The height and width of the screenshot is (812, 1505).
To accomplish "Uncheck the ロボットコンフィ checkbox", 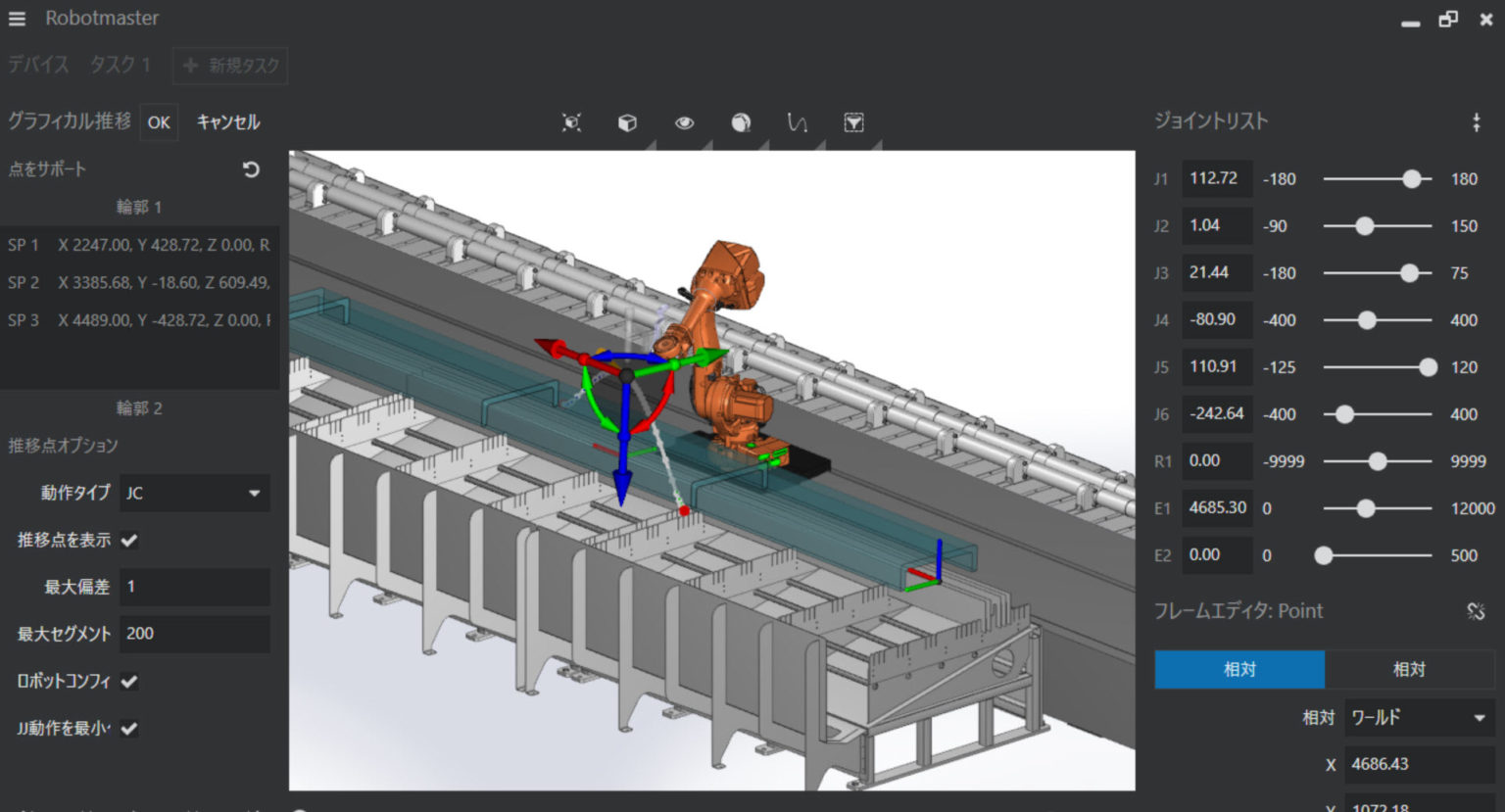I will (x=129, y=681).
